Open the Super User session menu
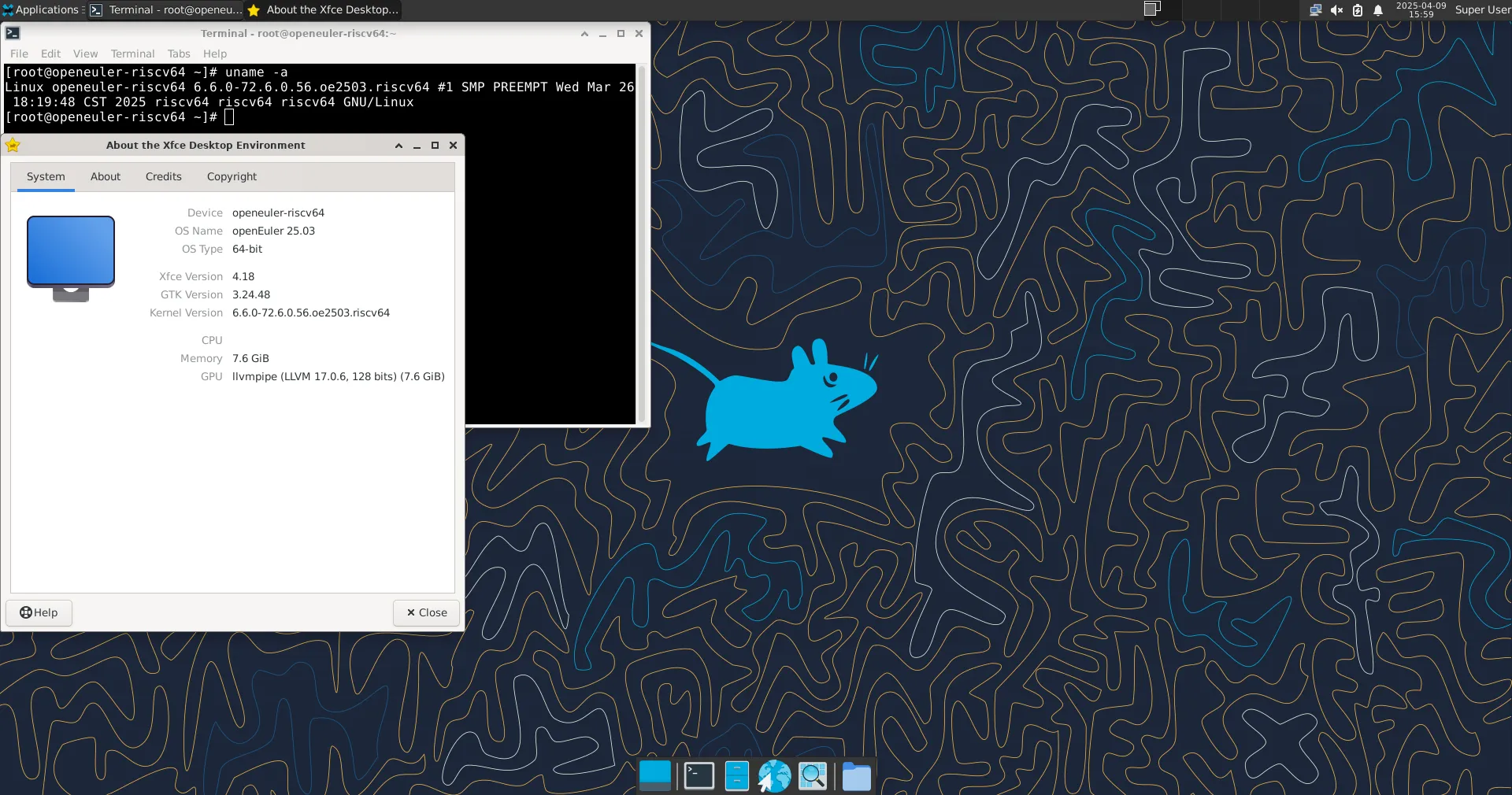 click(x=1482, y=9)
